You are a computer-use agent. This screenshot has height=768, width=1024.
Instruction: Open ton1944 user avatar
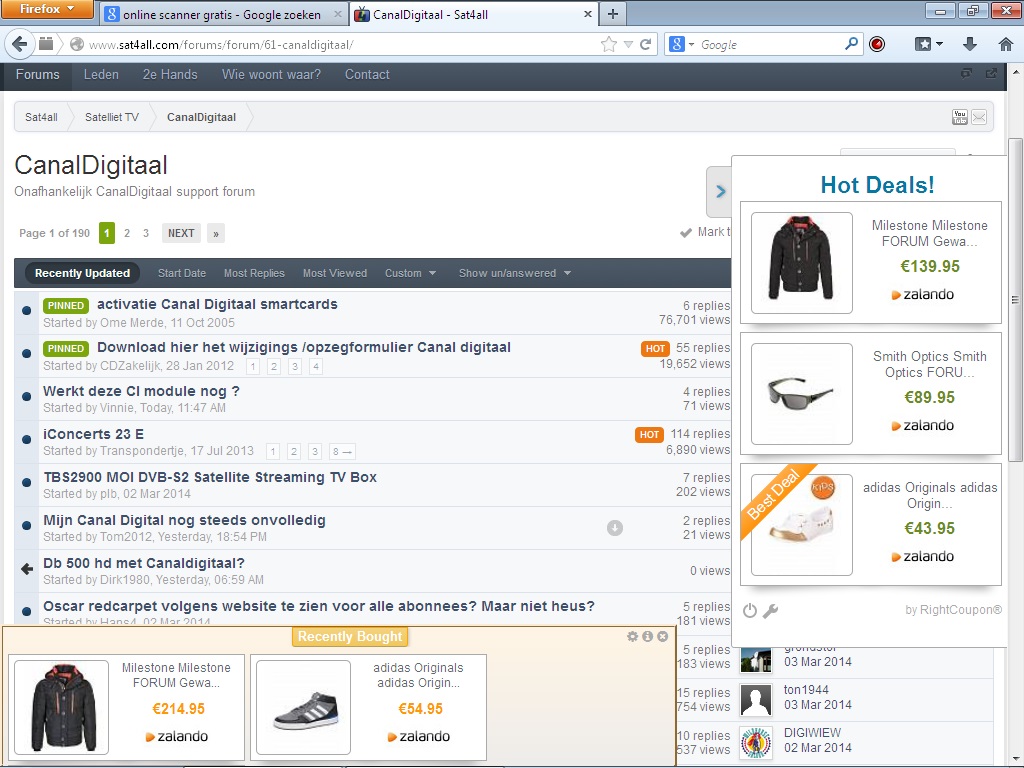tap(756, 701)
